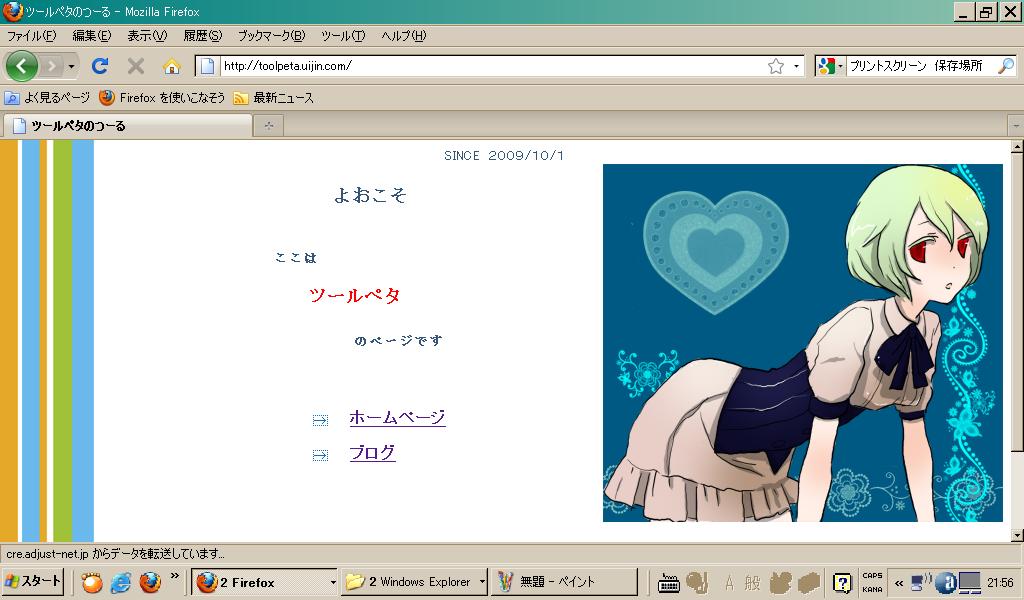Click the arrow icon beside ホームページ
Screen dimensions: 1024x600
(x=320, y=420)
